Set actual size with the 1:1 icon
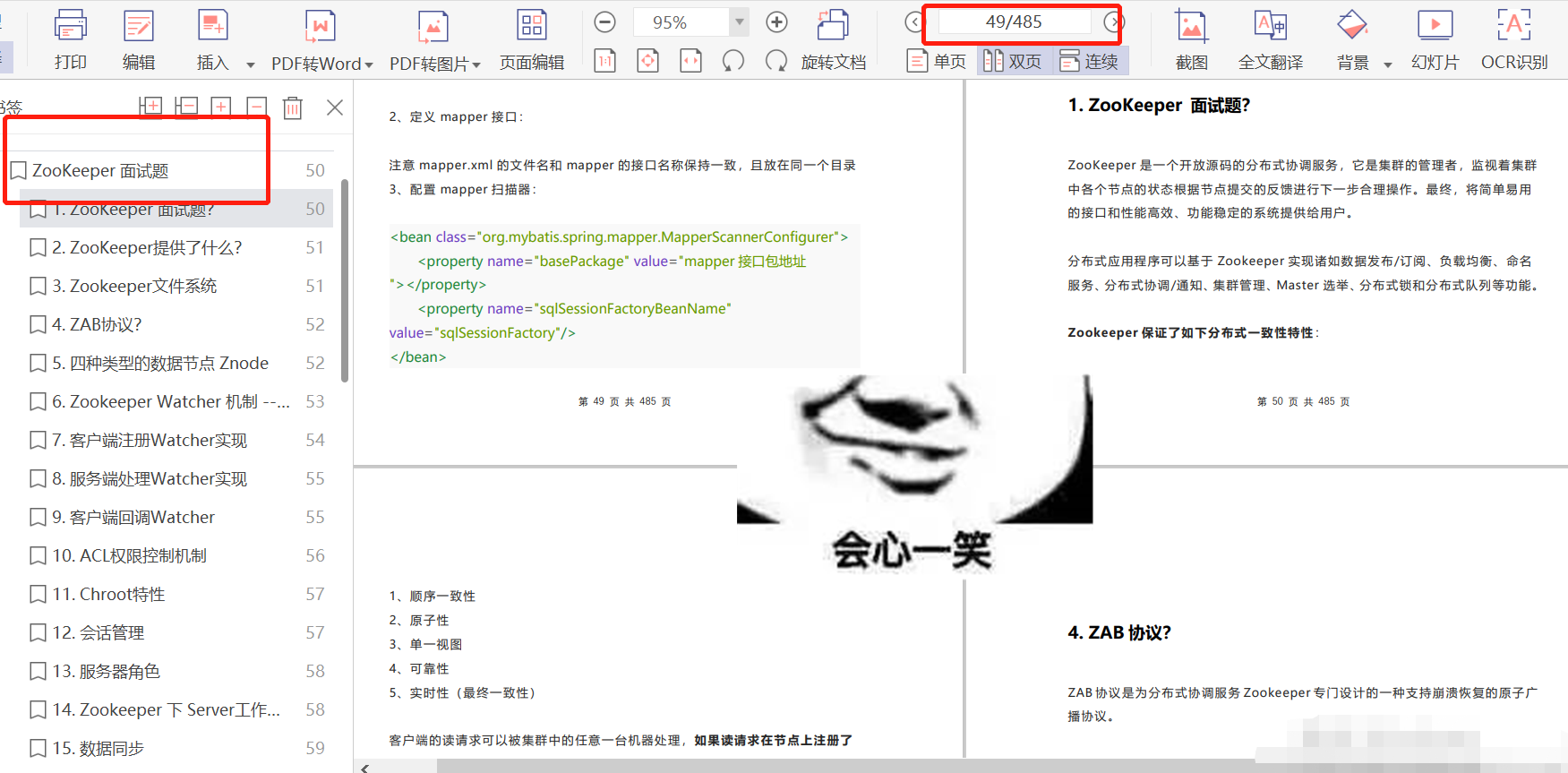Screen dimensions: 1568x773 [605, 61]
